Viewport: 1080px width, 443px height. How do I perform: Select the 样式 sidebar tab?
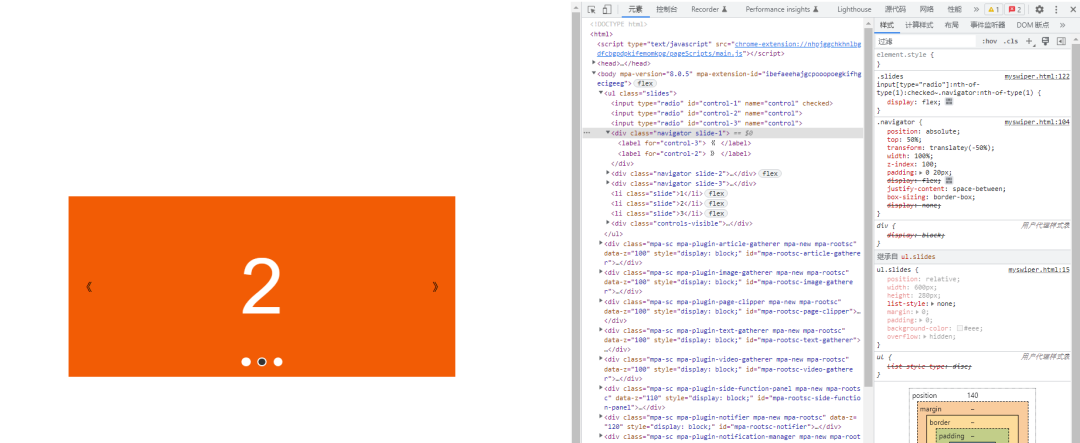pyautogui.click(x=887, y=25)
